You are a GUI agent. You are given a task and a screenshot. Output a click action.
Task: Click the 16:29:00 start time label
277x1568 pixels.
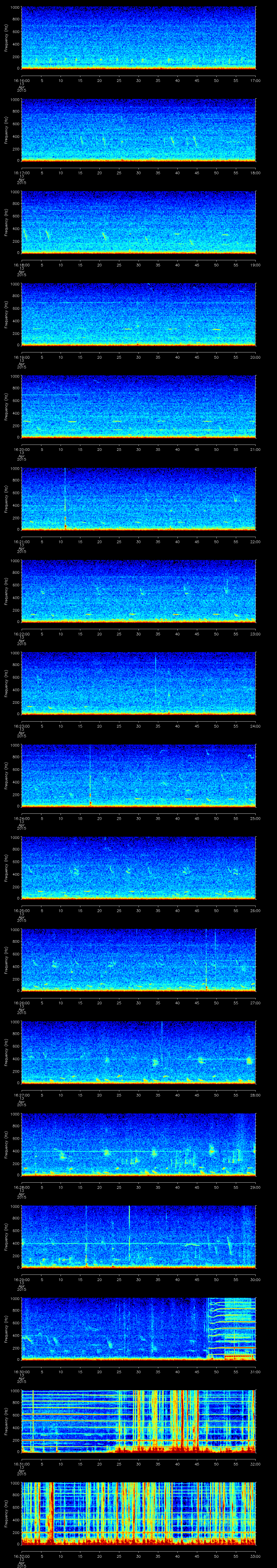(21, 1279)
